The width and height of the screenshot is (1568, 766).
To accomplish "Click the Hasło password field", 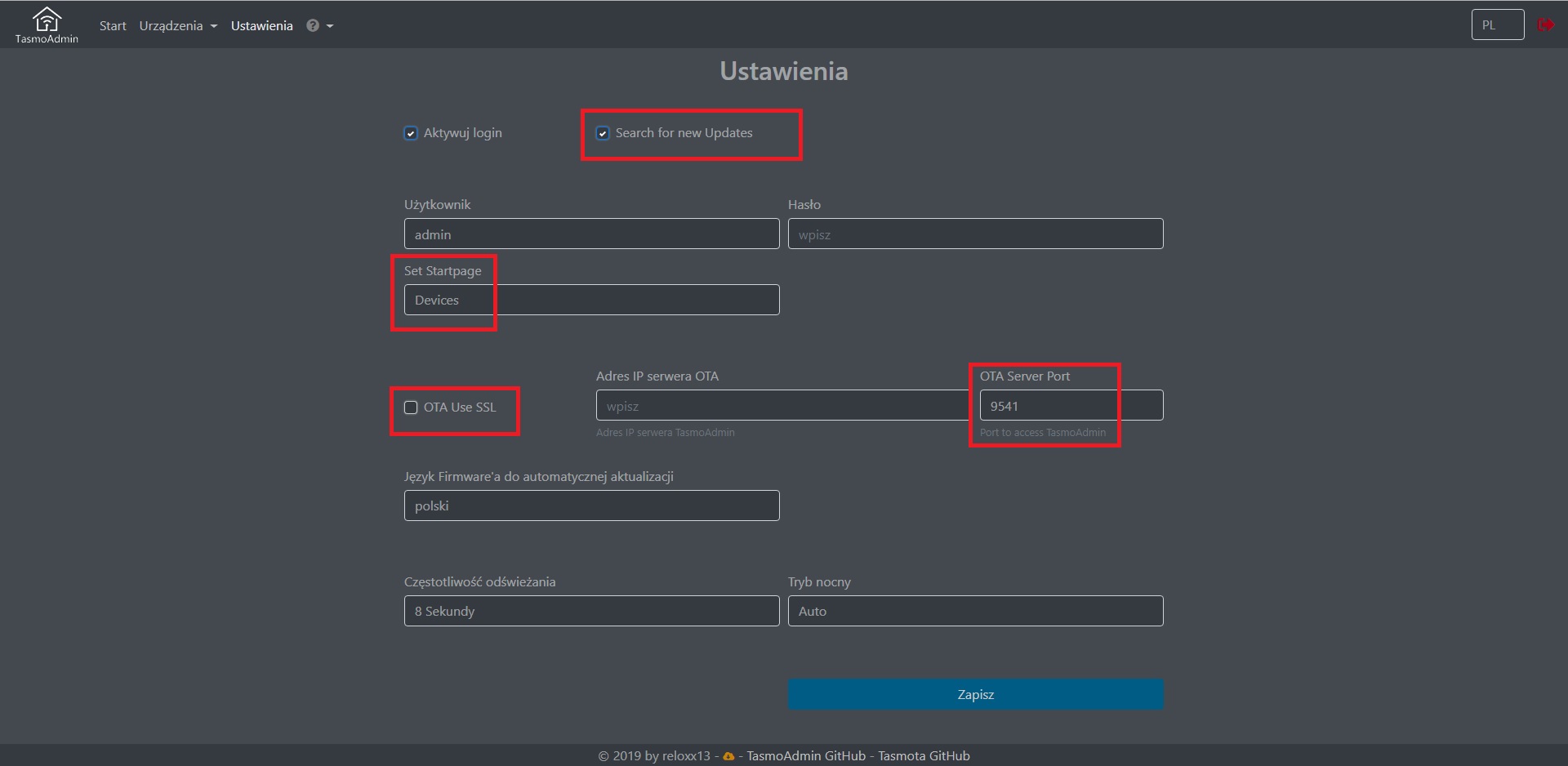I will click(975, 234).
